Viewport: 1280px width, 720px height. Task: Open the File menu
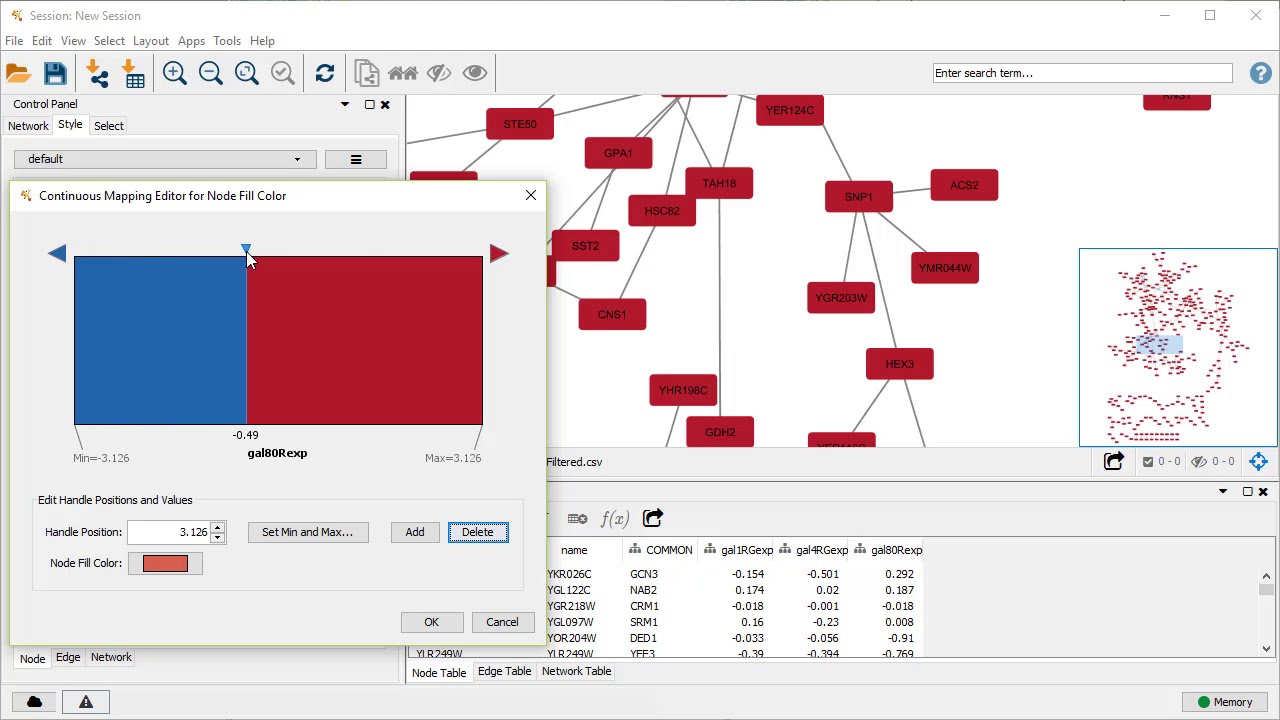pyautogui.click(x=14, y=41)
